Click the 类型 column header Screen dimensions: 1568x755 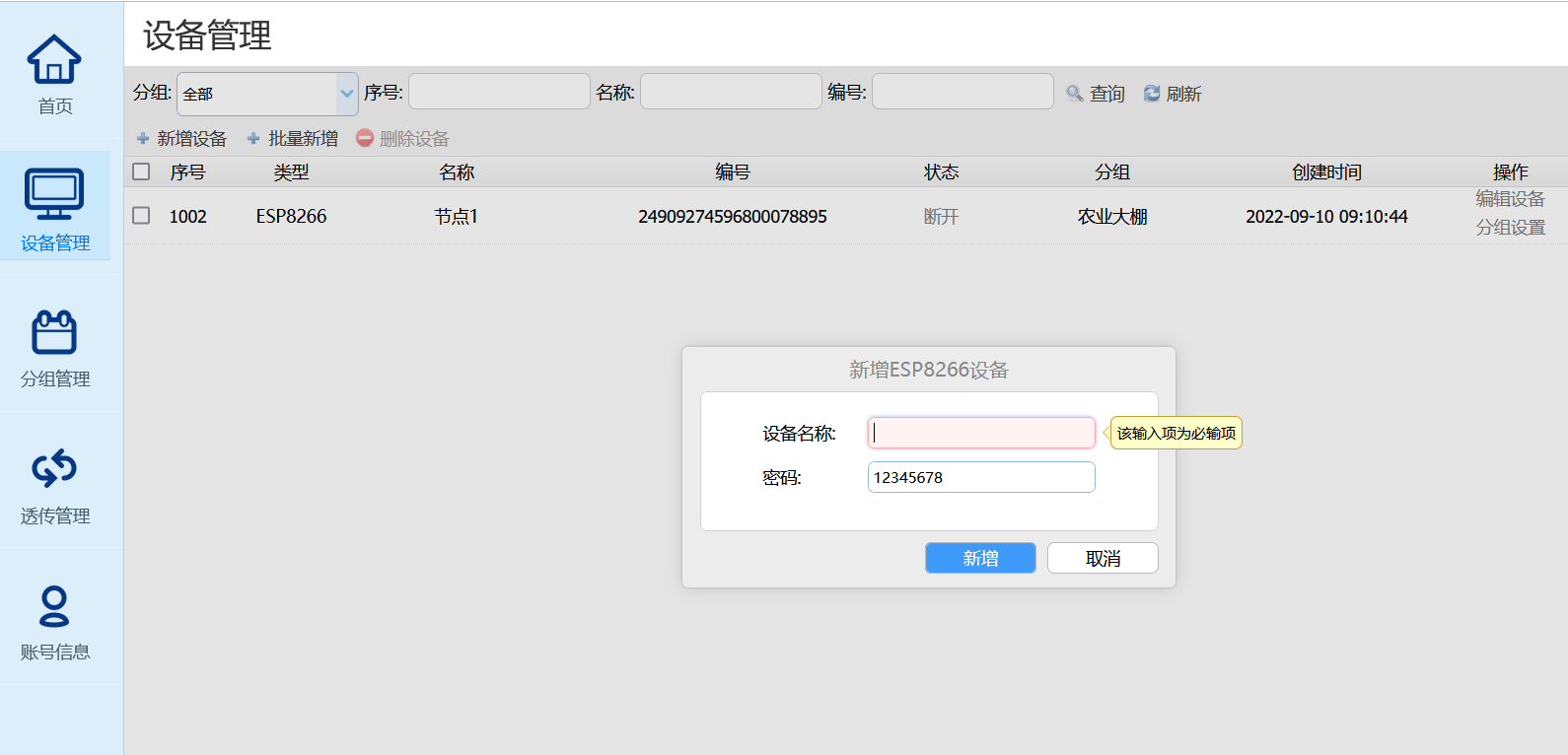(291, 172)
